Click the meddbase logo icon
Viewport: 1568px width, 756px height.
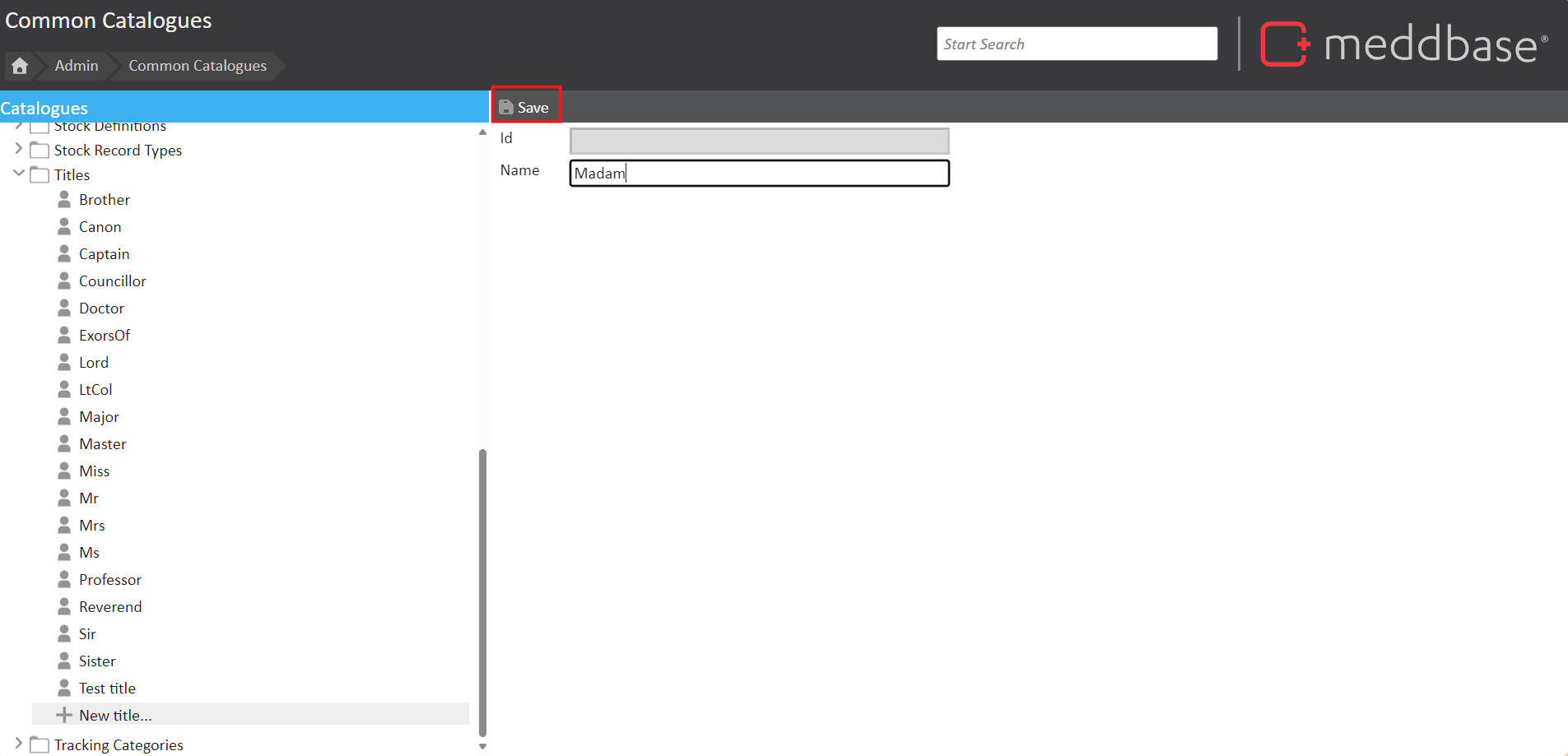1284,44
